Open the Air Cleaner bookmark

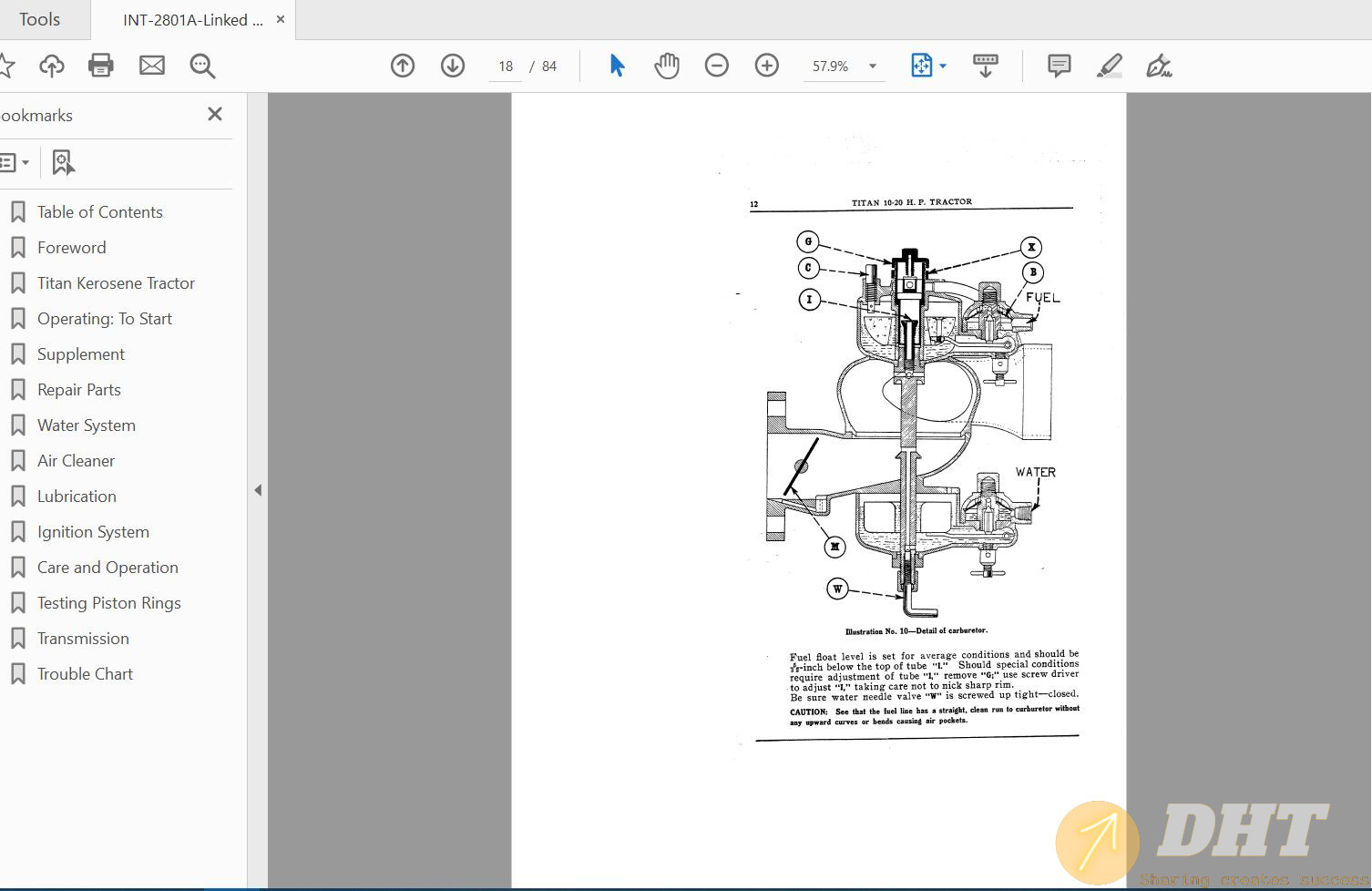click(76, 461)
